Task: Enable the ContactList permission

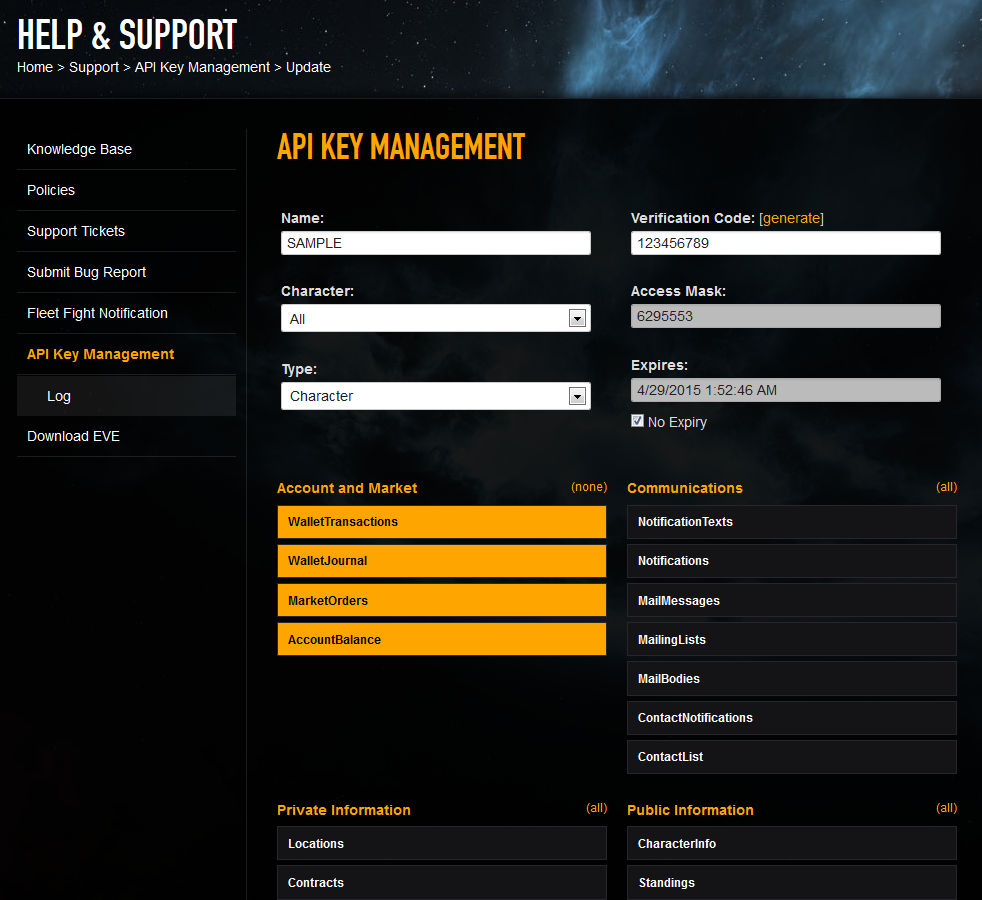Action: pos(791,757)
